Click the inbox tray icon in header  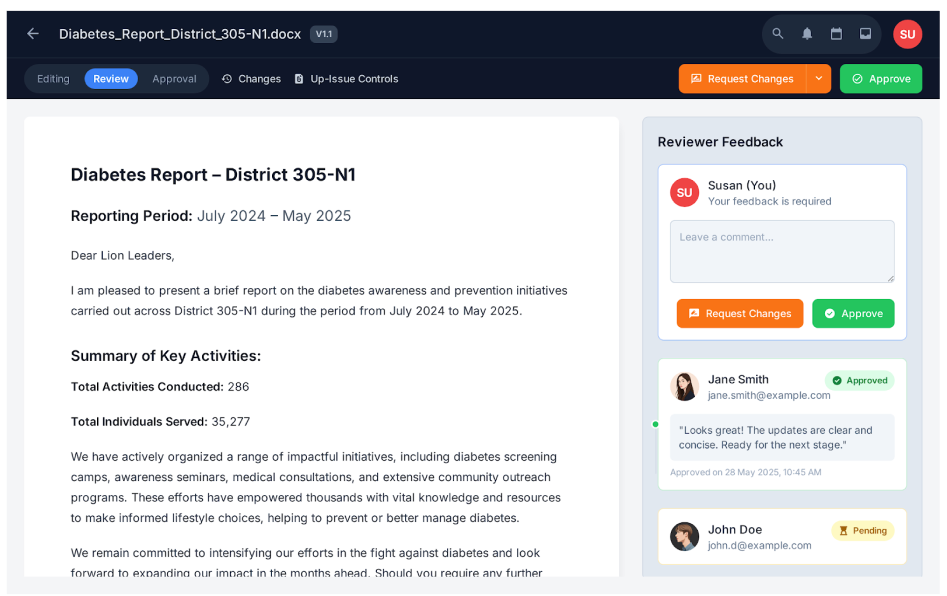pos(865,34)
